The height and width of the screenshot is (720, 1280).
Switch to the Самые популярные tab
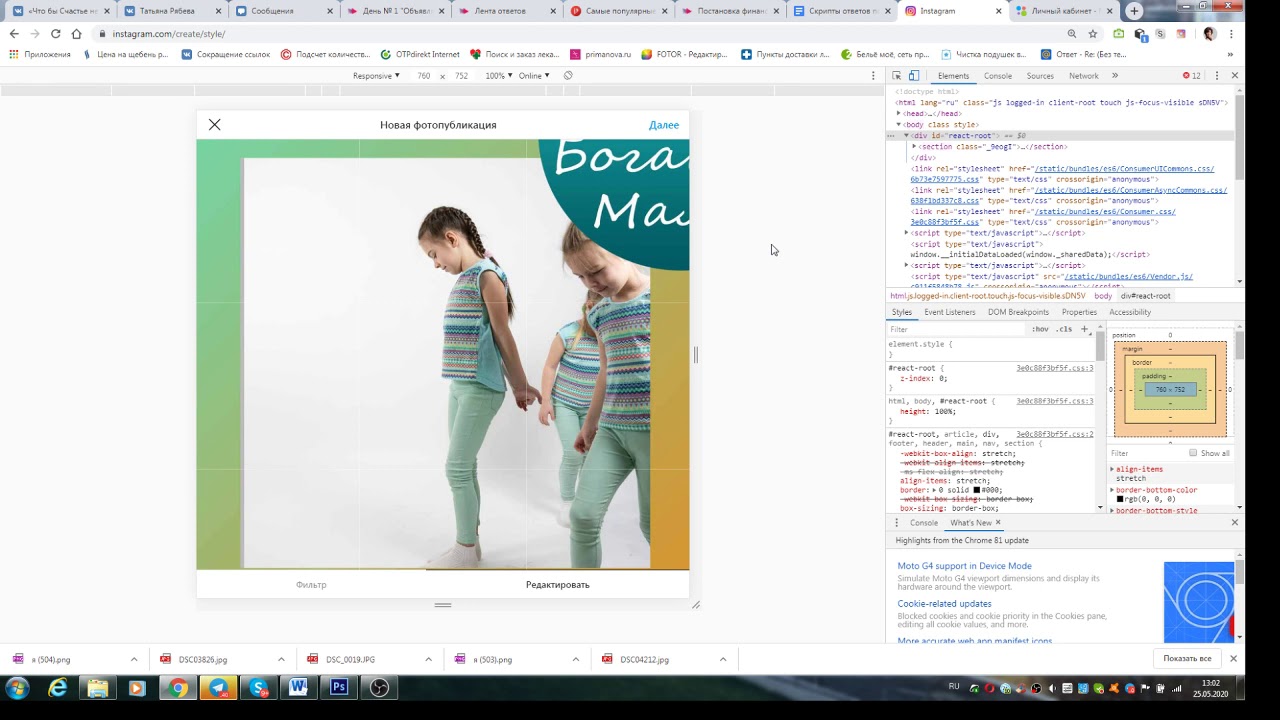pos(620,11)
